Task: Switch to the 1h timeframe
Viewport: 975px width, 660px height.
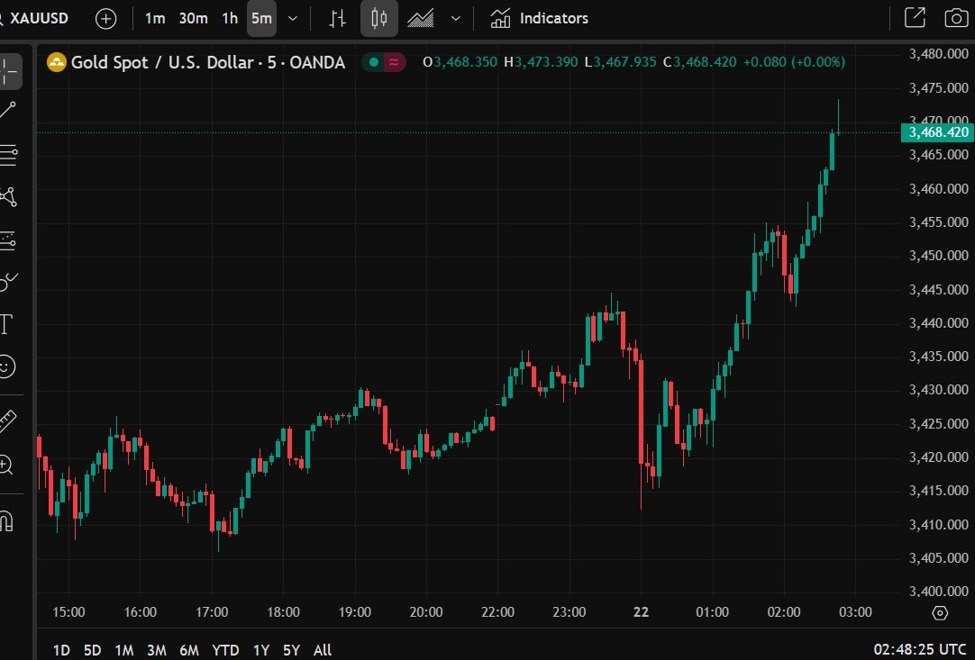Action: [x=230, y=18]
